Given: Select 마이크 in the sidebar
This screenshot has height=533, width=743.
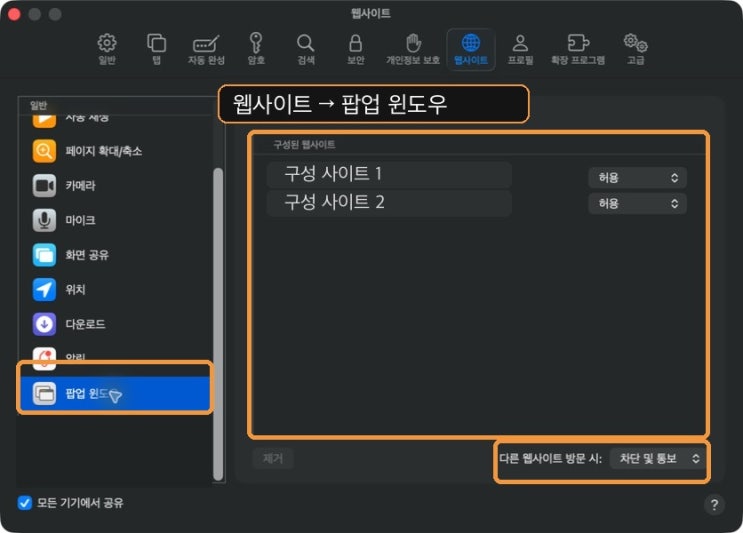Looking at the screenshot, I should [x=115, y=220].
